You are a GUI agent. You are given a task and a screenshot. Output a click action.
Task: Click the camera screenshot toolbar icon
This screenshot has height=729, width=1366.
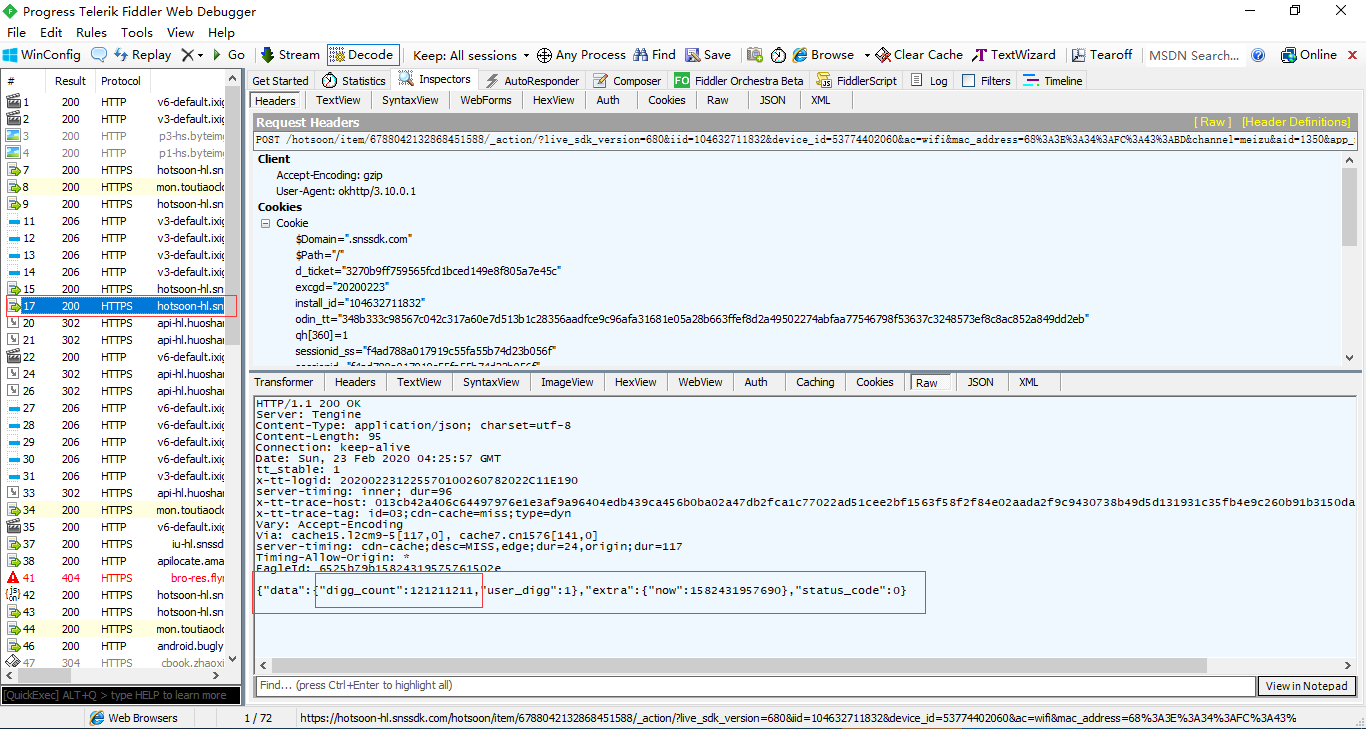tap(754, 55)
